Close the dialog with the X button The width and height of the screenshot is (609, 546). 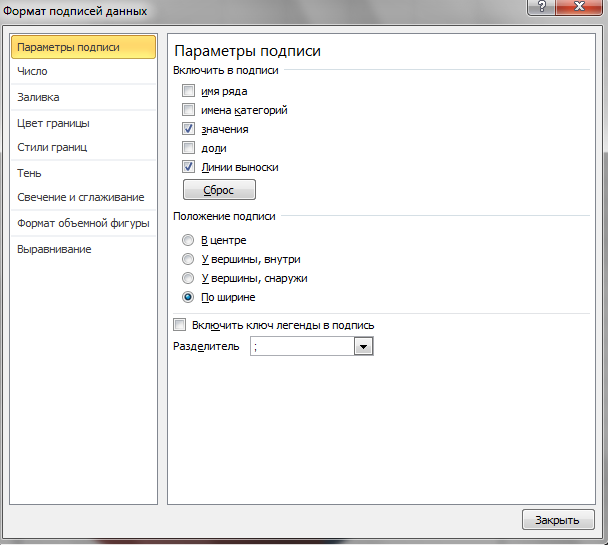point(579,7)
